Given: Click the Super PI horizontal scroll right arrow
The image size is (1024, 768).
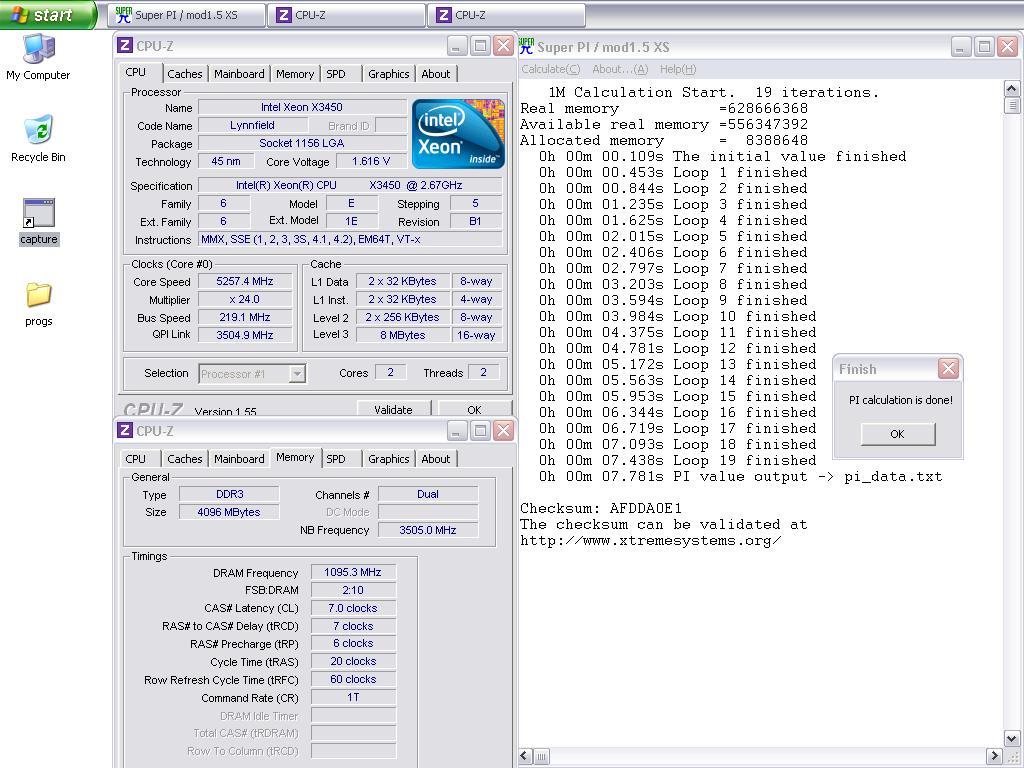Looking at the screenshot, I should point(994,756).
